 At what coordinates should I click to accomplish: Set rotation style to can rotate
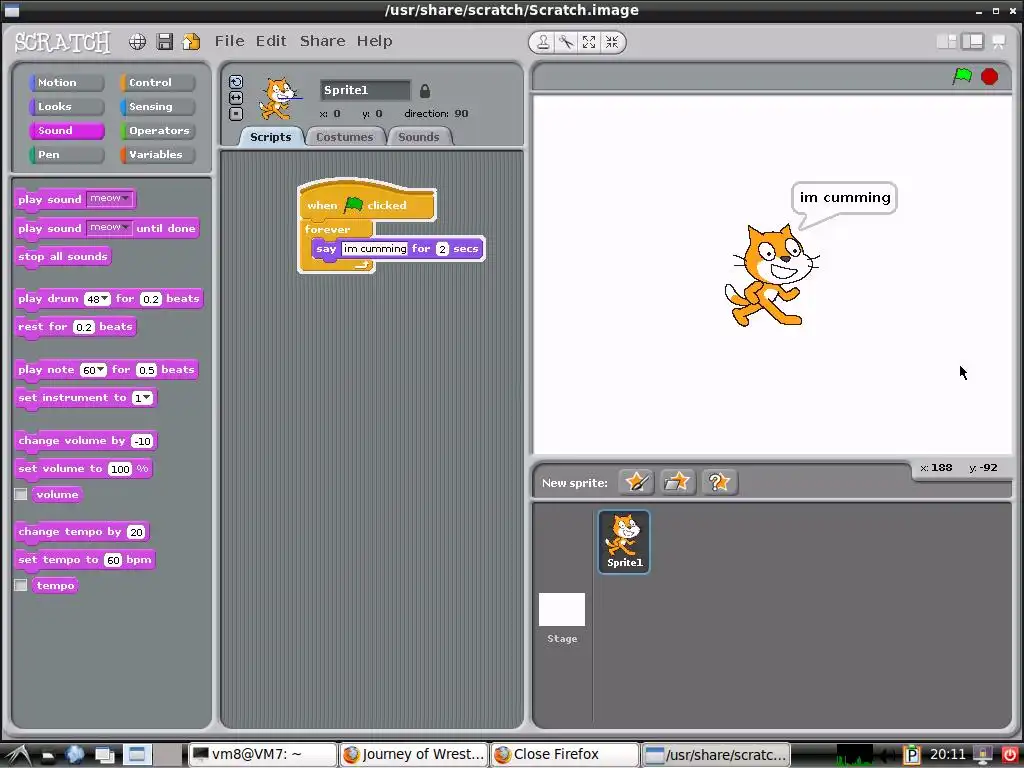tap(236, 82)
